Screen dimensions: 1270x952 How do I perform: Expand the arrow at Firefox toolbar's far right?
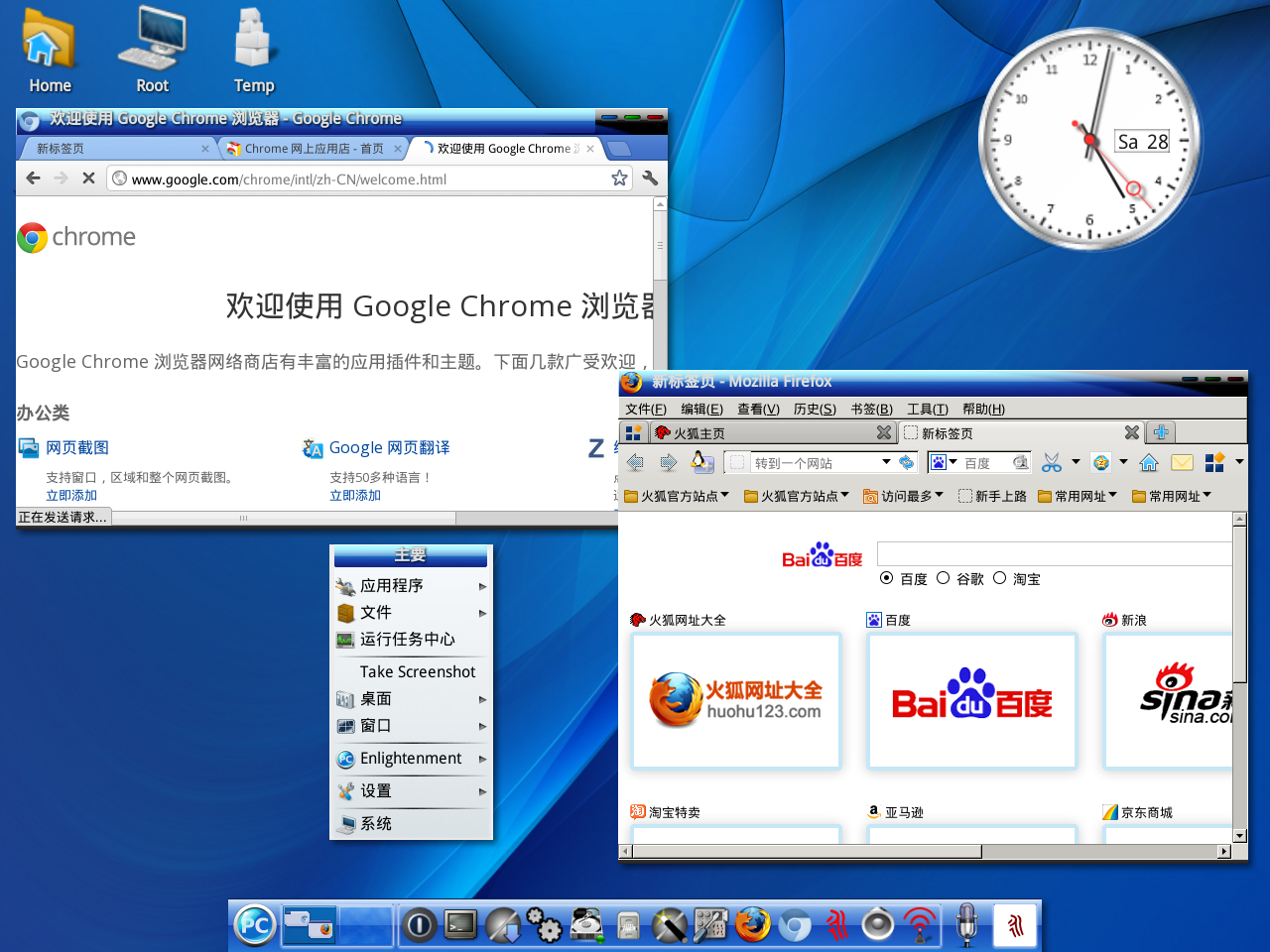(x=1239, y=462)
